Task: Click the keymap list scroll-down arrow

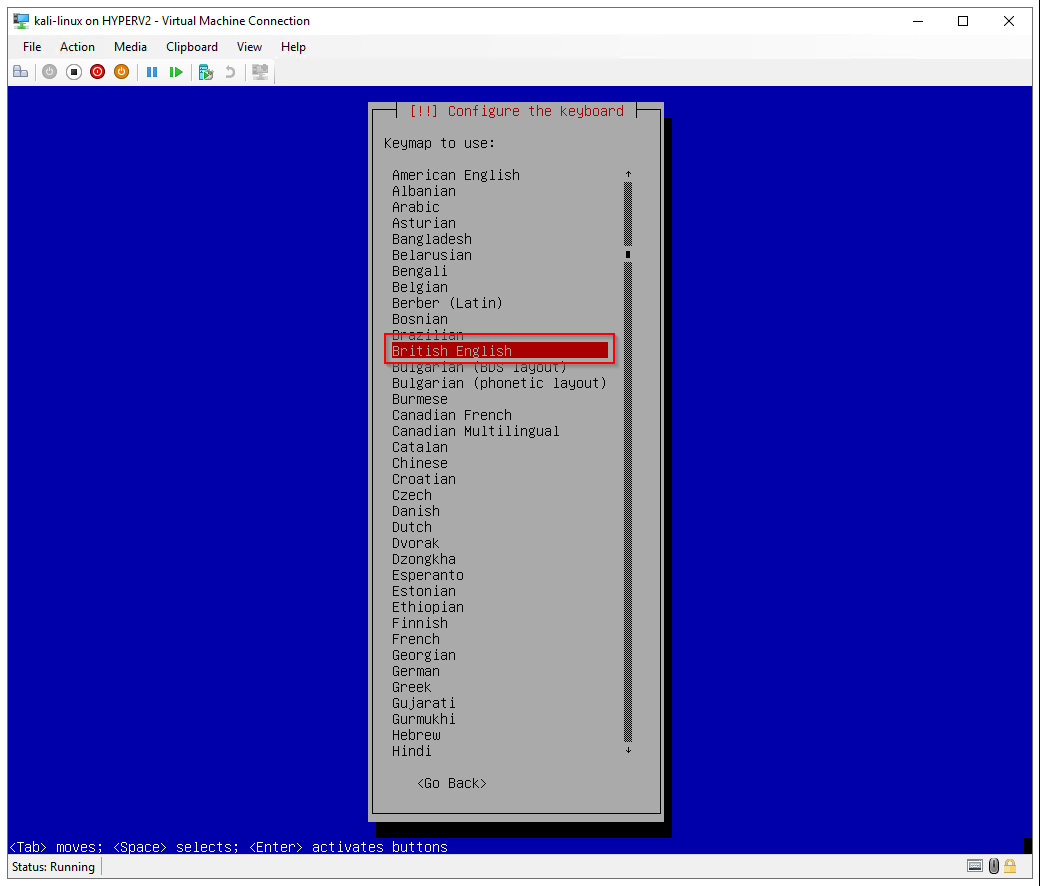Action: click(628, 750)
